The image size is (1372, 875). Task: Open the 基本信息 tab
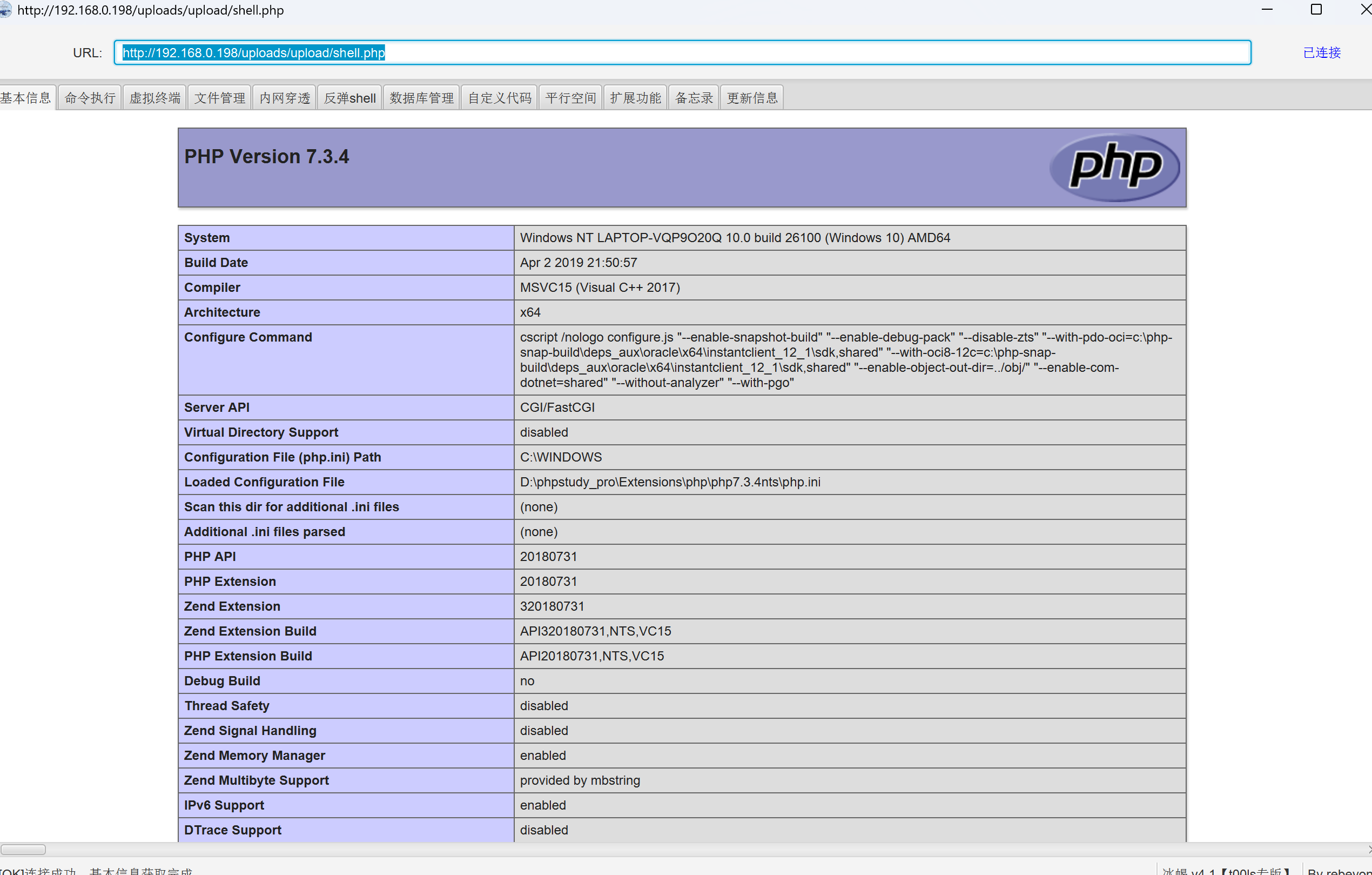click(26, 97)
